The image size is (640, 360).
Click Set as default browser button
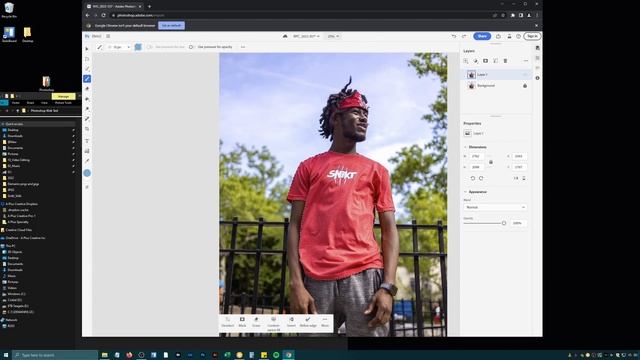point(171,25)
